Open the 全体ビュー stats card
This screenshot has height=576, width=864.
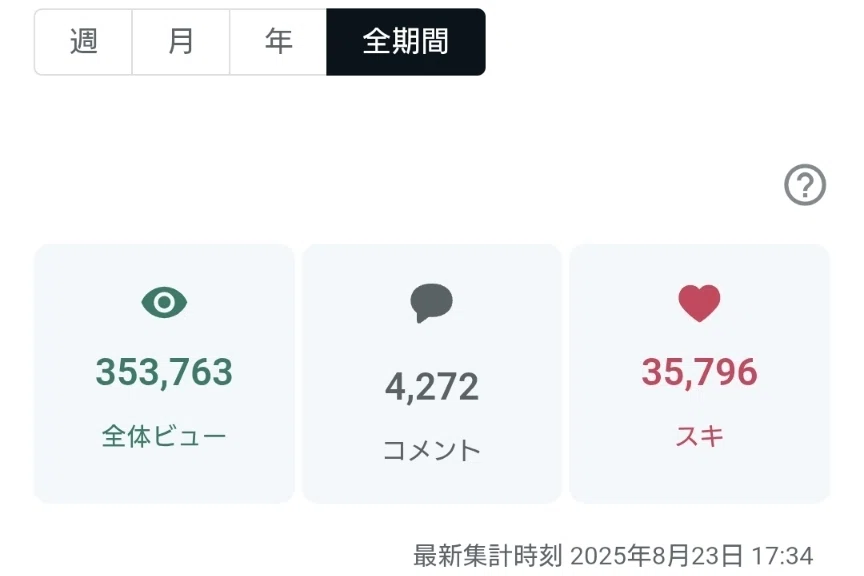164,374
